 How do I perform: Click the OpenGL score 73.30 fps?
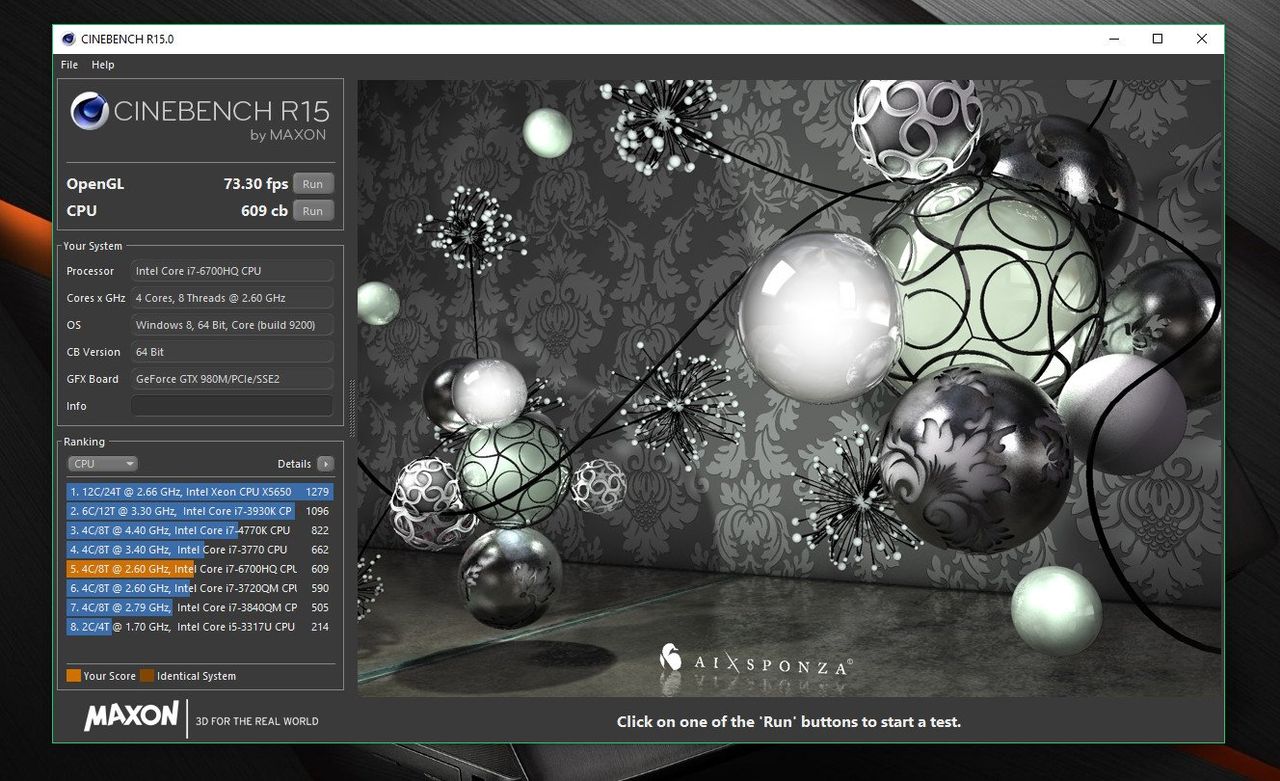click(x=256, y=184)
